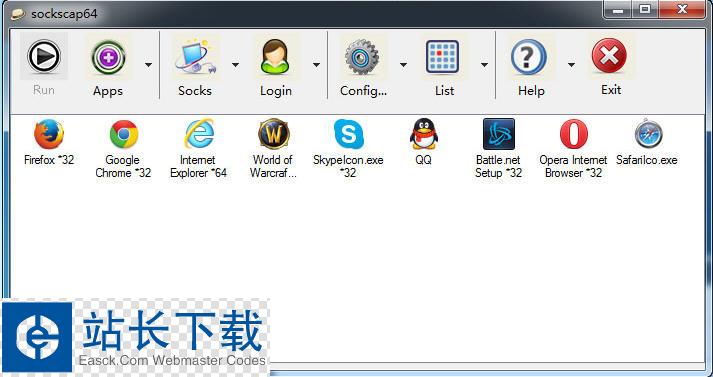Click the Login user icon
Image resolution: width=713 pixels, height=377 pixels.
(275, 56)
